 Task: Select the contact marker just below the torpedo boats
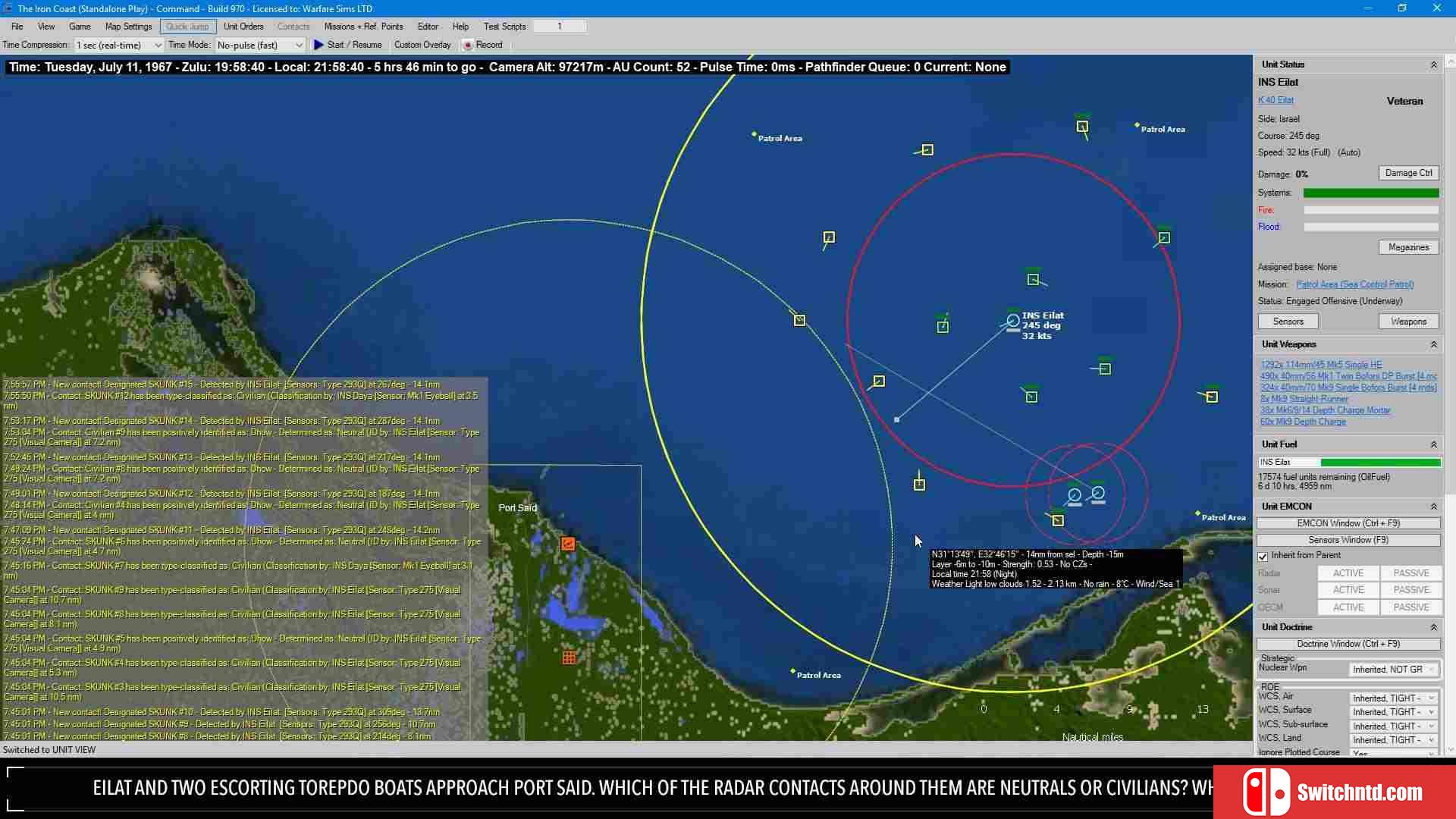click(1058, 520)
